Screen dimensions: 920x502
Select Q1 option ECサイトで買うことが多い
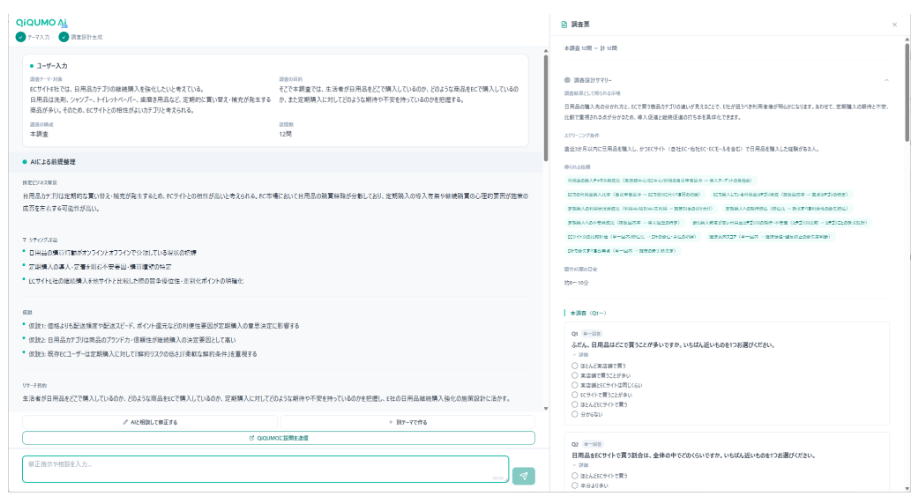coord(574,395)
